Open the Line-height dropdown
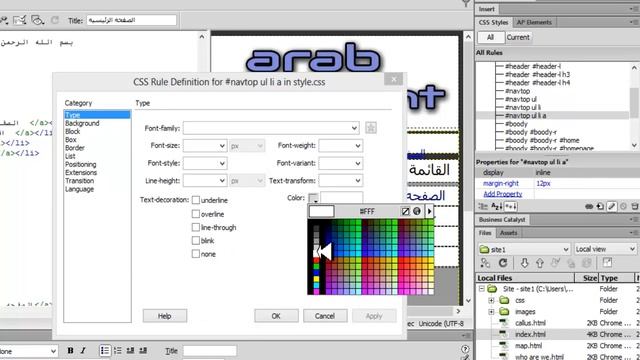 (205, 180)
